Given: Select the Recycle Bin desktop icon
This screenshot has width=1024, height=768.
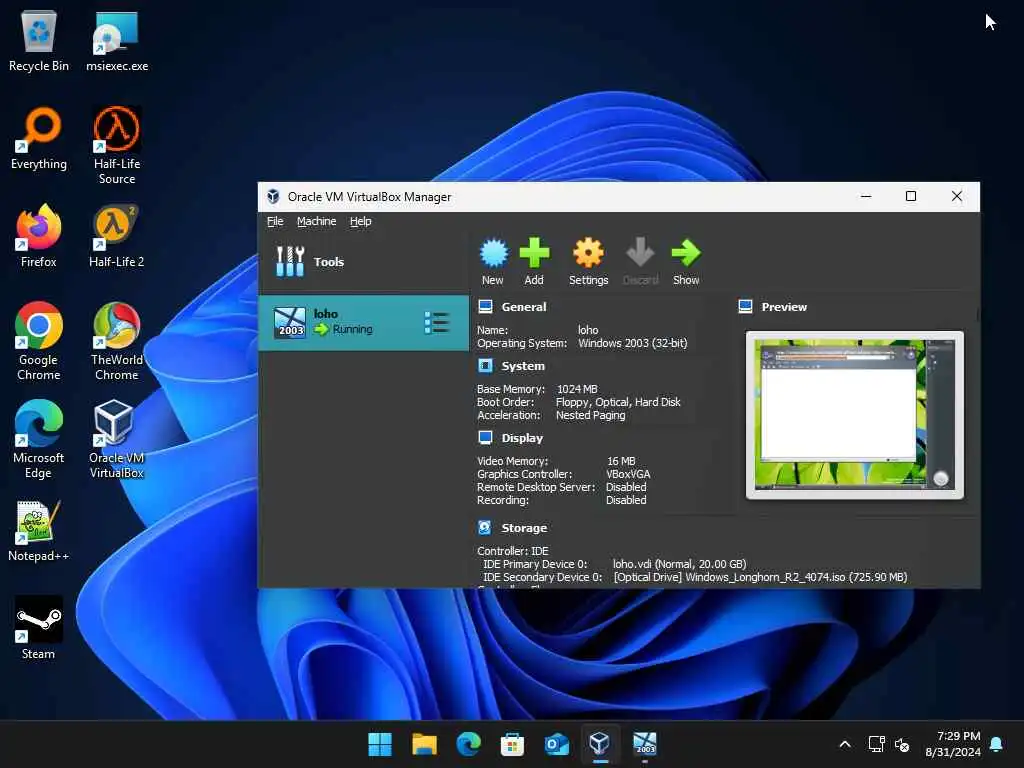Looking at the screenshot, I should point(39,41).
